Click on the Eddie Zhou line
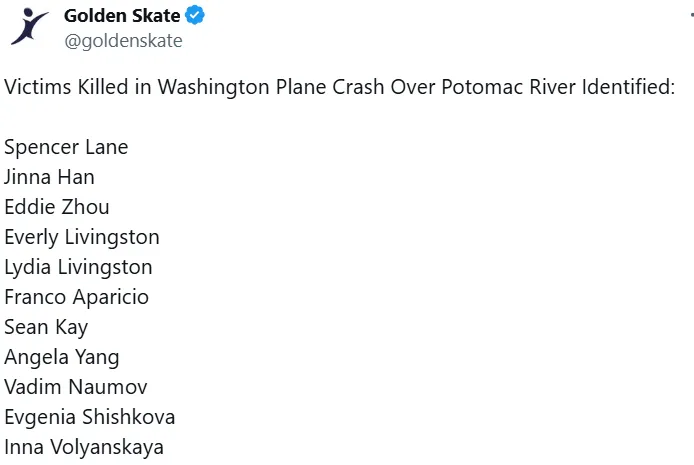This screenshot has width=694, height=465. pyautogui.click(x=57, y=207)
